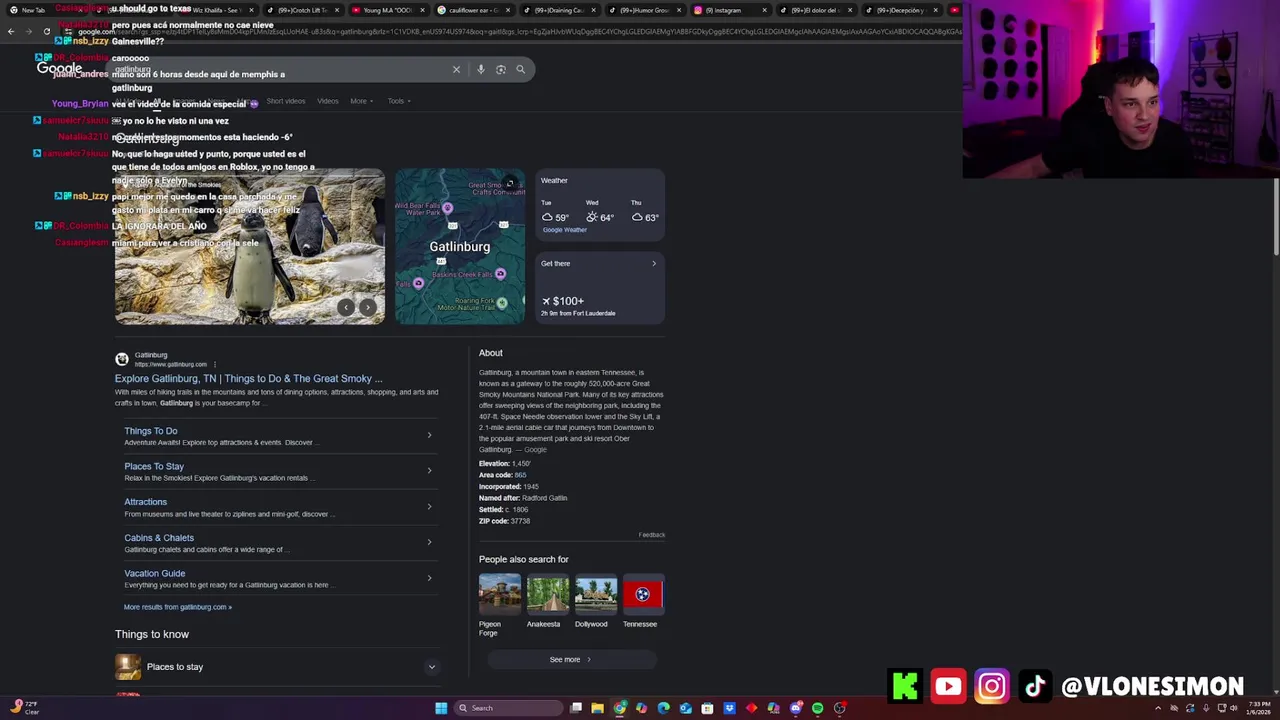This screenshot has width=1280, height=720.
Task: Go back with browser back arrow
Action: pyautogui.click(x=11, y=31)
